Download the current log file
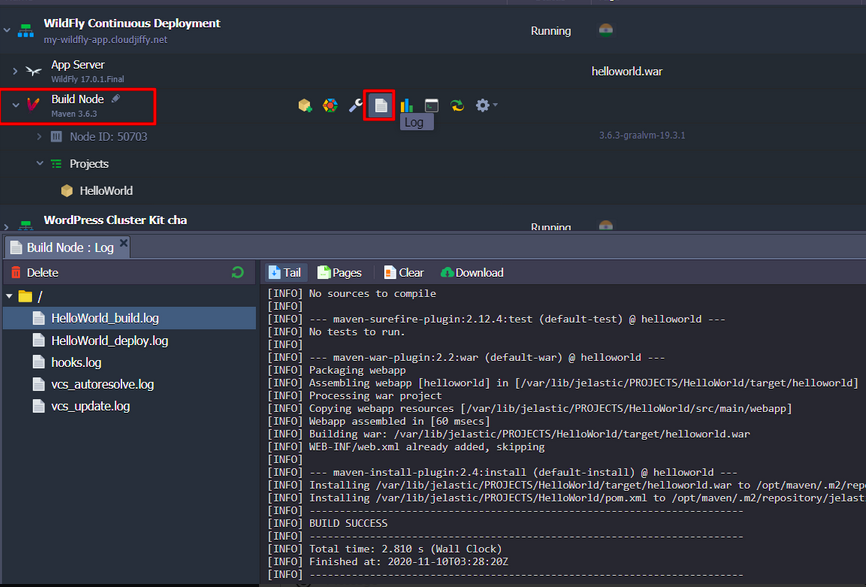This screenshot has width=866, height=587. 471,272
